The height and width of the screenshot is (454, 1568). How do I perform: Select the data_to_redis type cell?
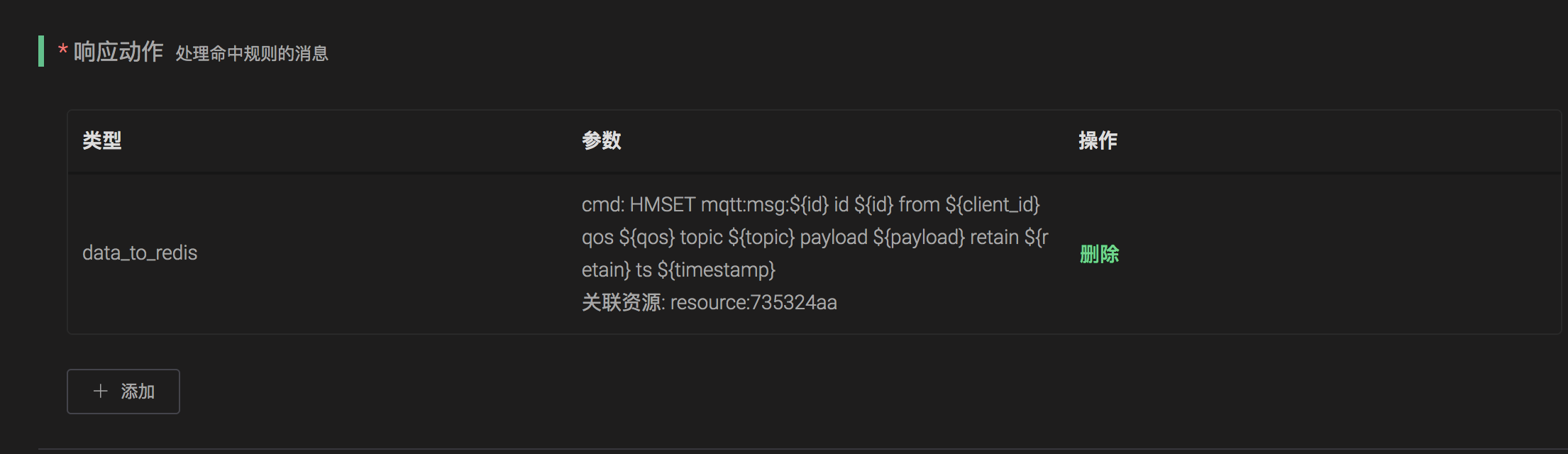pyautogui.click(x=140, y=253)
